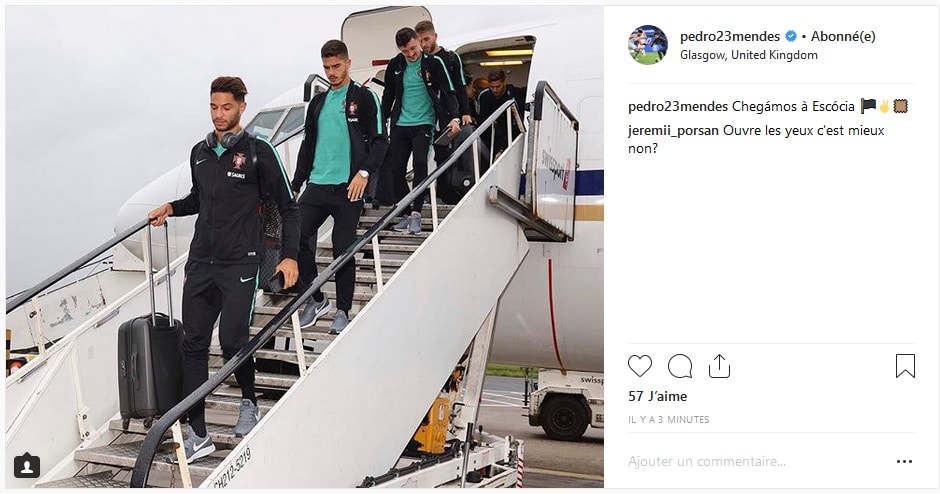Click the victory hand emoji in caption
Screen dimensions: 940x494
coord(884,107)
